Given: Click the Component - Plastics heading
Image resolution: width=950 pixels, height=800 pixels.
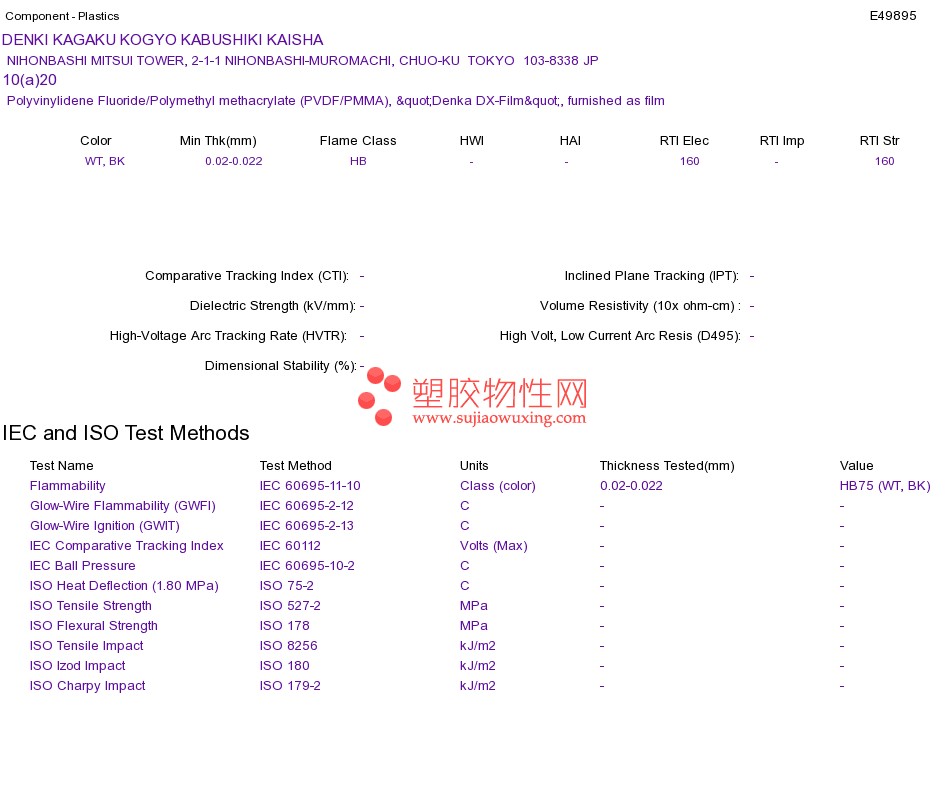Looking at the screenshot, I should pos(62,16).
